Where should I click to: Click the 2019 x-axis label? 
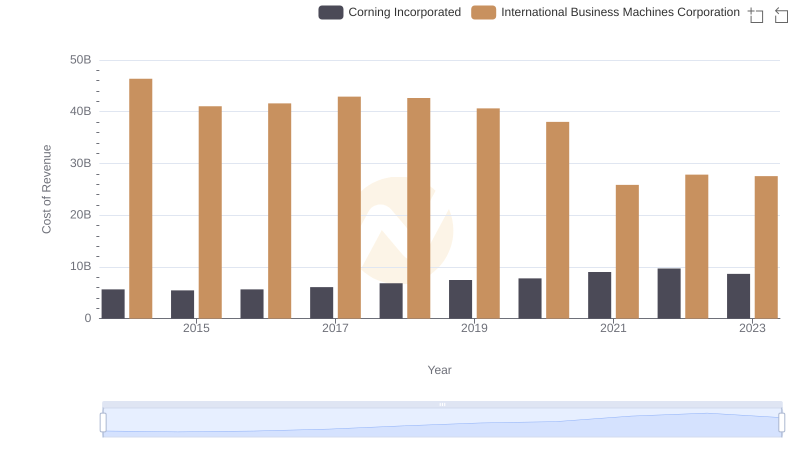pos(474,328)
